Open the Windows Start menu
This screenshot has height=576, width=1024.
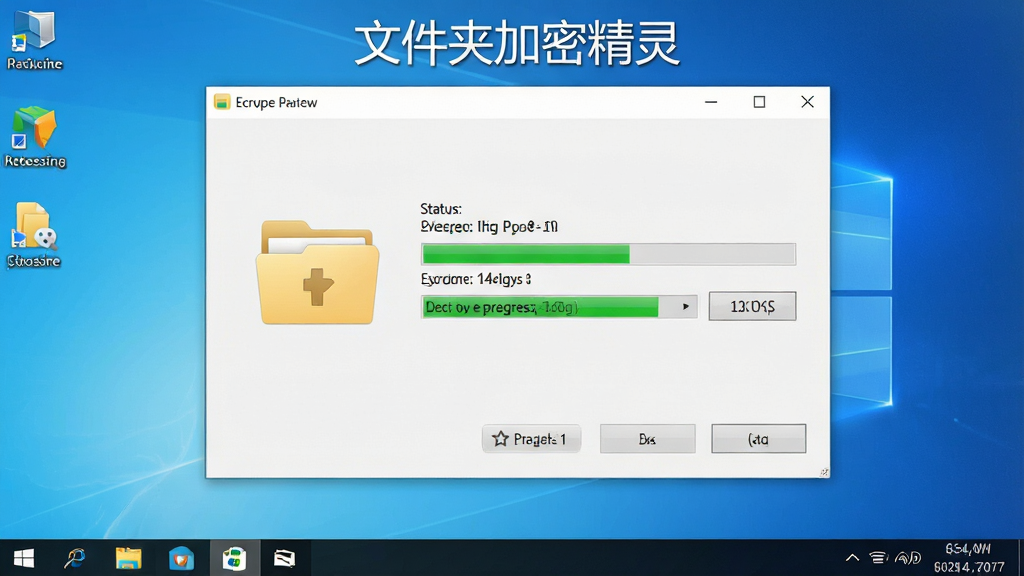[x=24, y=558]
